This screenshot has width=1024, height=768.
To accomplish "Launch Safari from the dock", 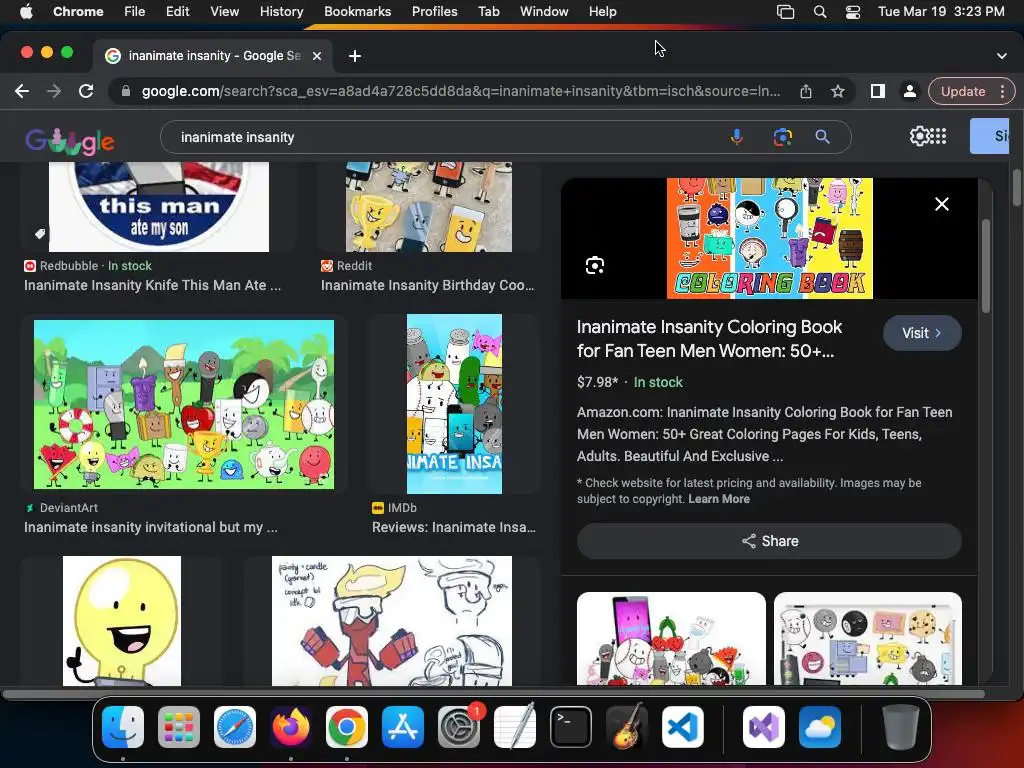I will coord(235,727).
